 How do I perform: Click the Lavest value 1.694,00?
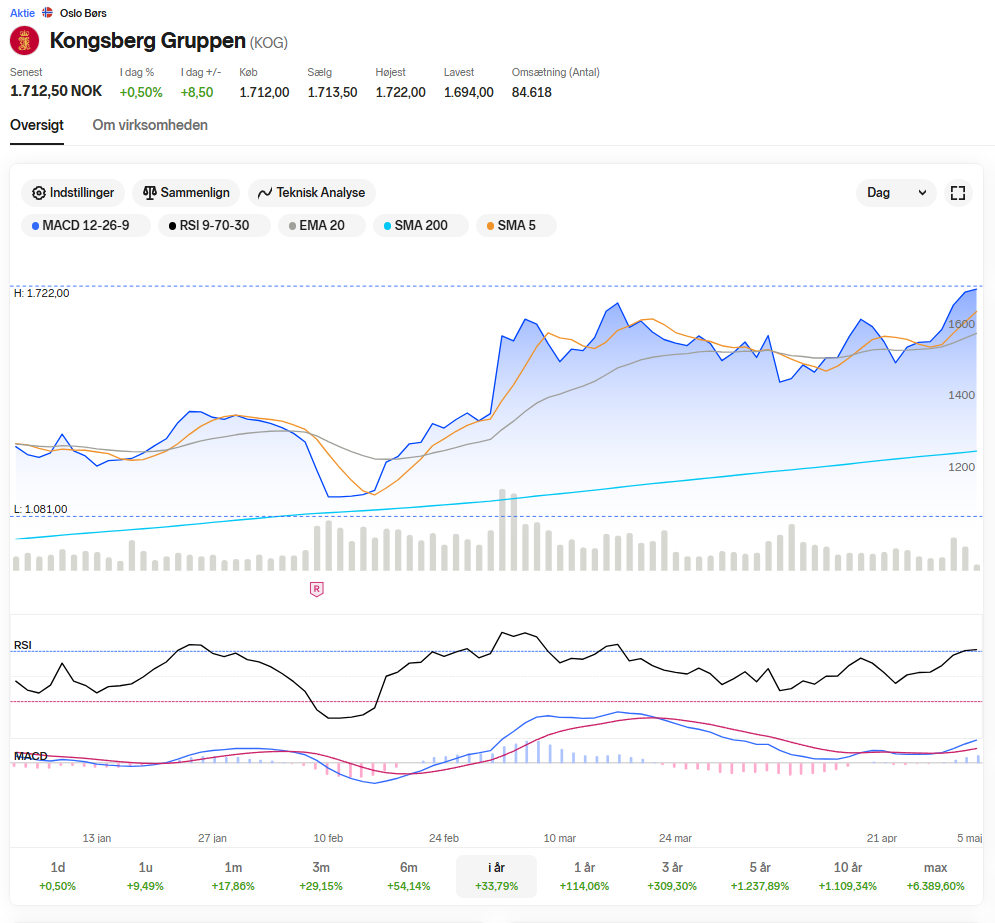(x=469, y=93)
